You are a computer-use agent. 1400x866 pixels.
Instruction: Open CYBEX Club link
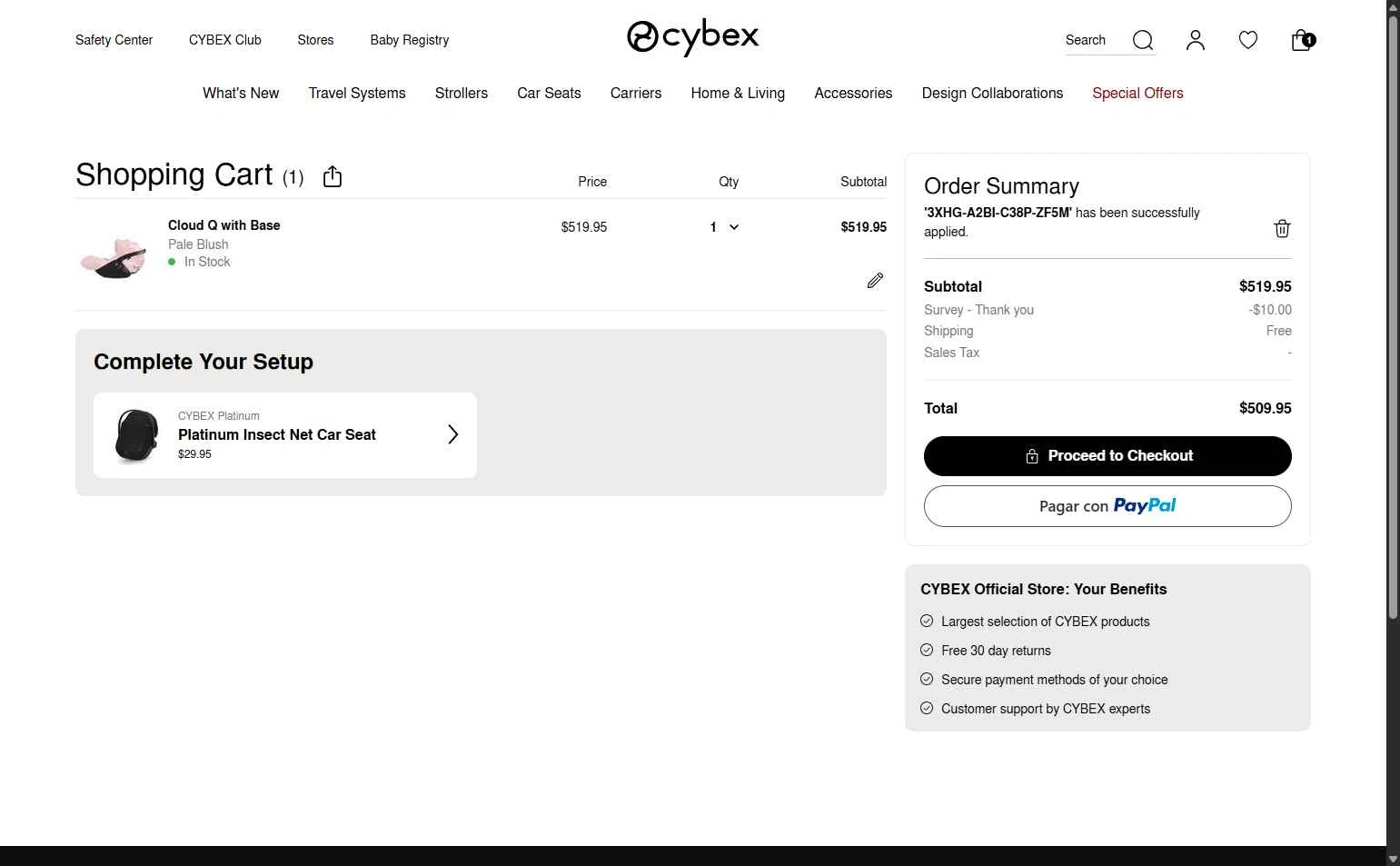click(225, 40)
